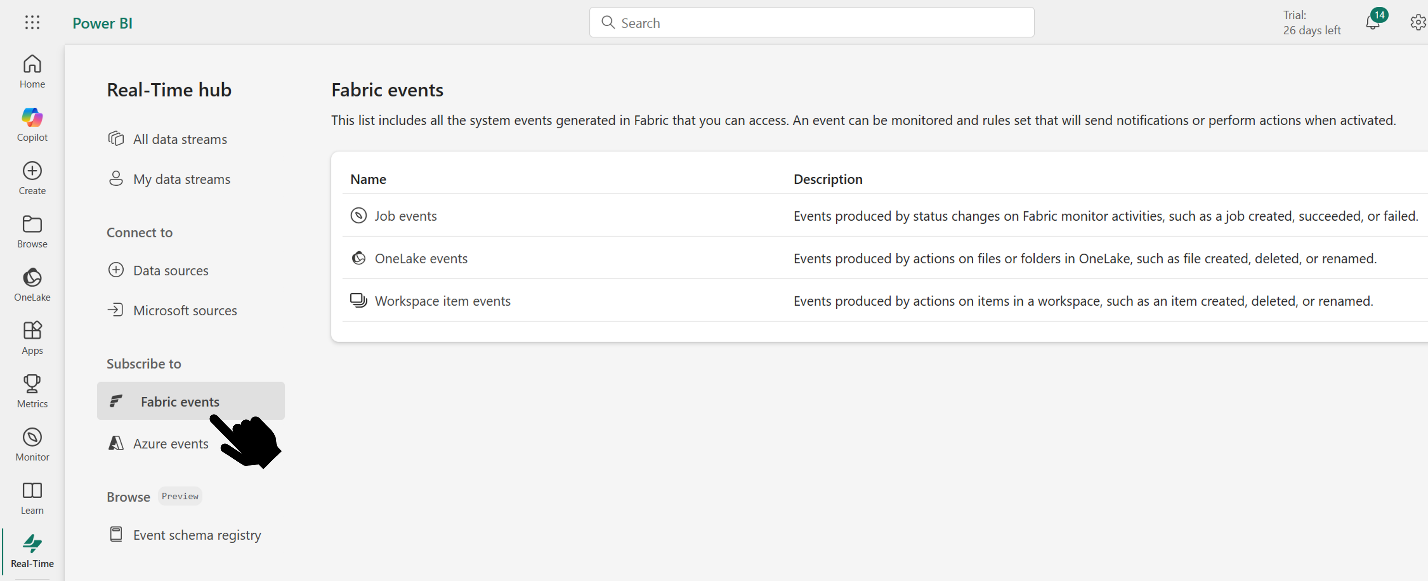Viewport: 1428px width, 581px height.
Task: Open Browse folder icon in sidebar
Action: click(x=32, y=230)
